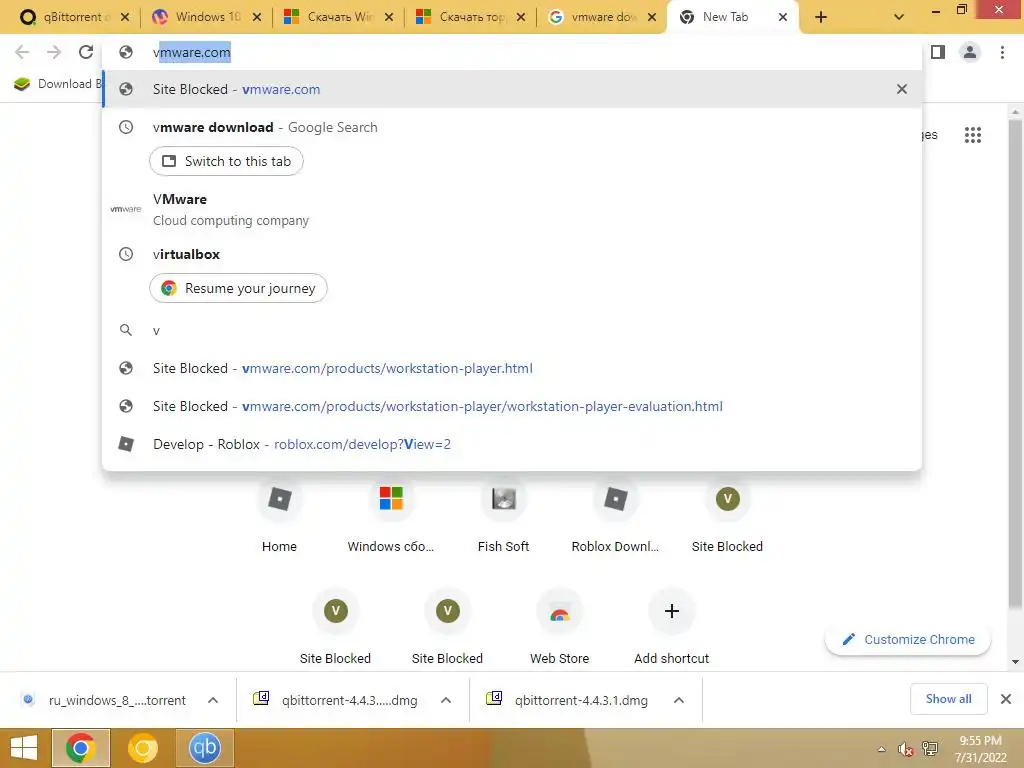The height and width of the screenshot is (768, 1024).
Task: Open the qbittorrent-4.4.3....dmg download
Action: [336, 700]
